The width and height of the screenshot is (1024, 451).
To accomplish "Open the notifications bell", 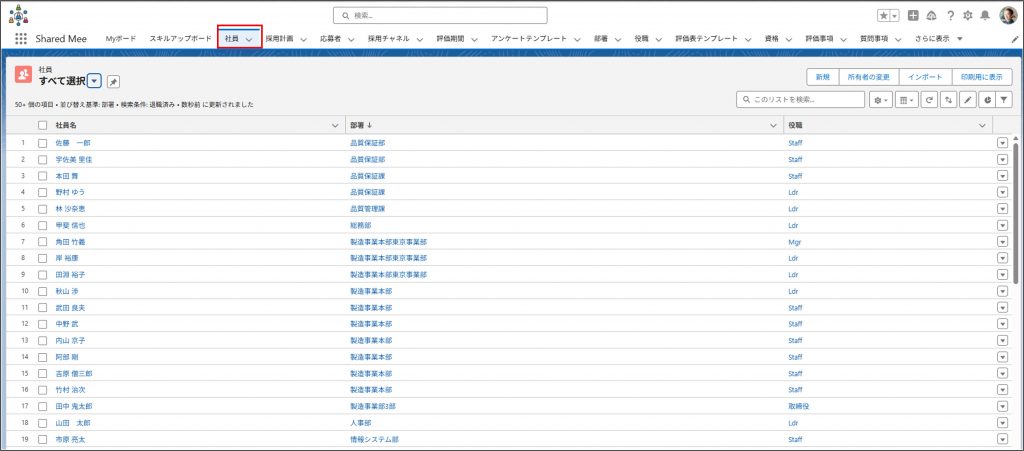I will [x=984, y=16].
